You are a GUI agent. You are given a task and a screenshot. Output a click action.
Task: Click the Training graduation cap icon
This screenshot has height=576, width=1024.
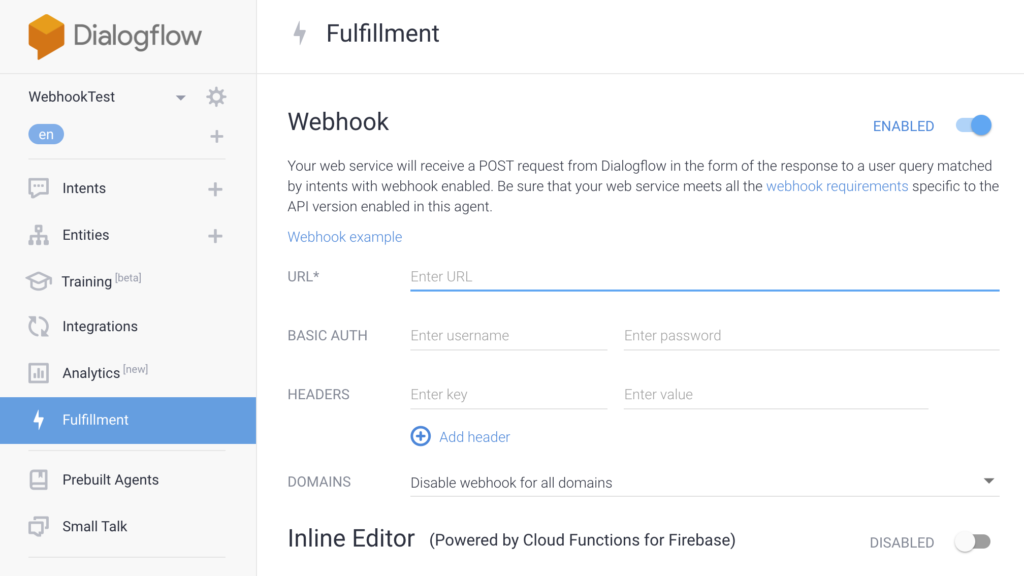click(x=38, y=282)
